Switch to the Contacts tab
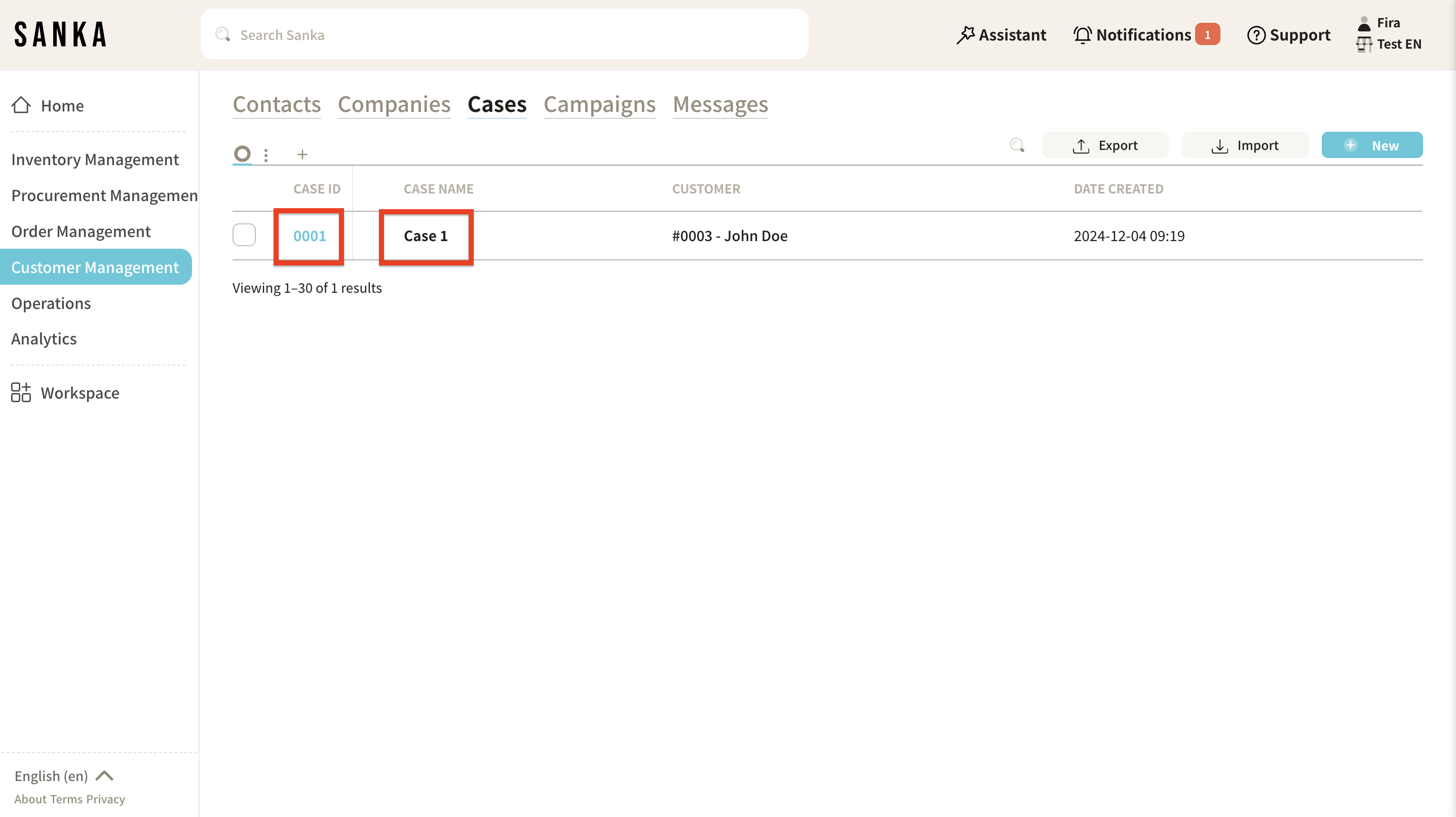 (x=277, y=104)
